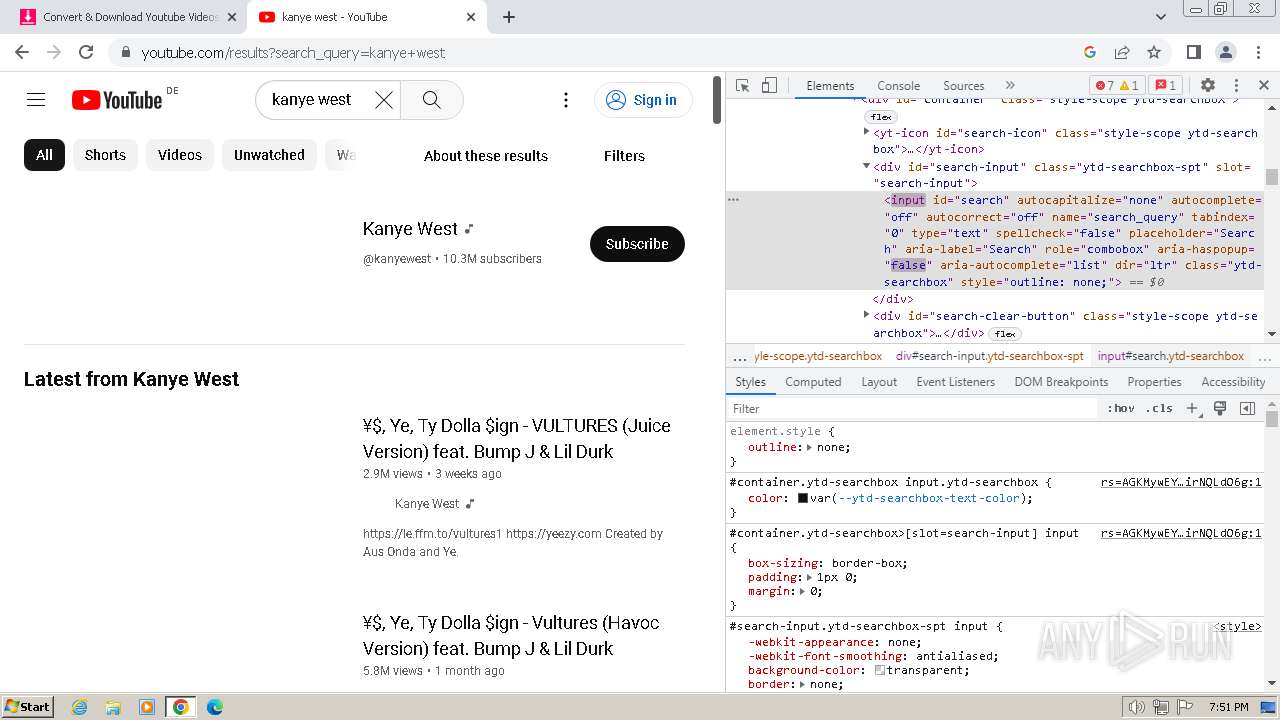This screenshot has height=720, width=1280.
Task: Close the DevTools panel
Action: click(x=1264, y=85)
